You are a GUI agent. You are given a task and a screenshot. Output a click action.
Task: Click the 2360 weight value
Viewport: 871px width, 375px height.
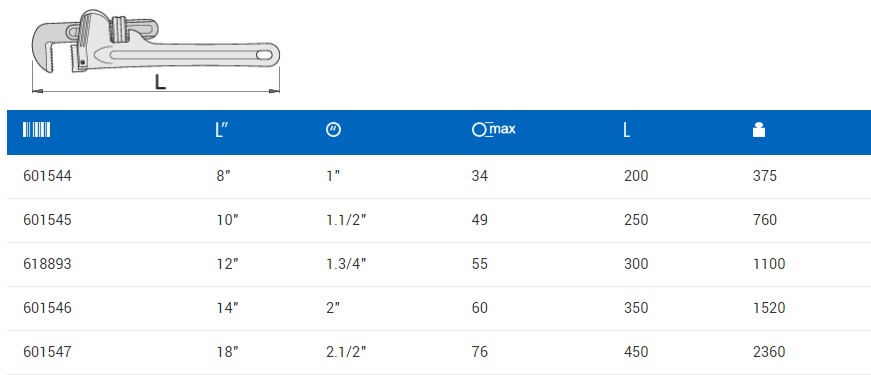(x=769, y=352)
